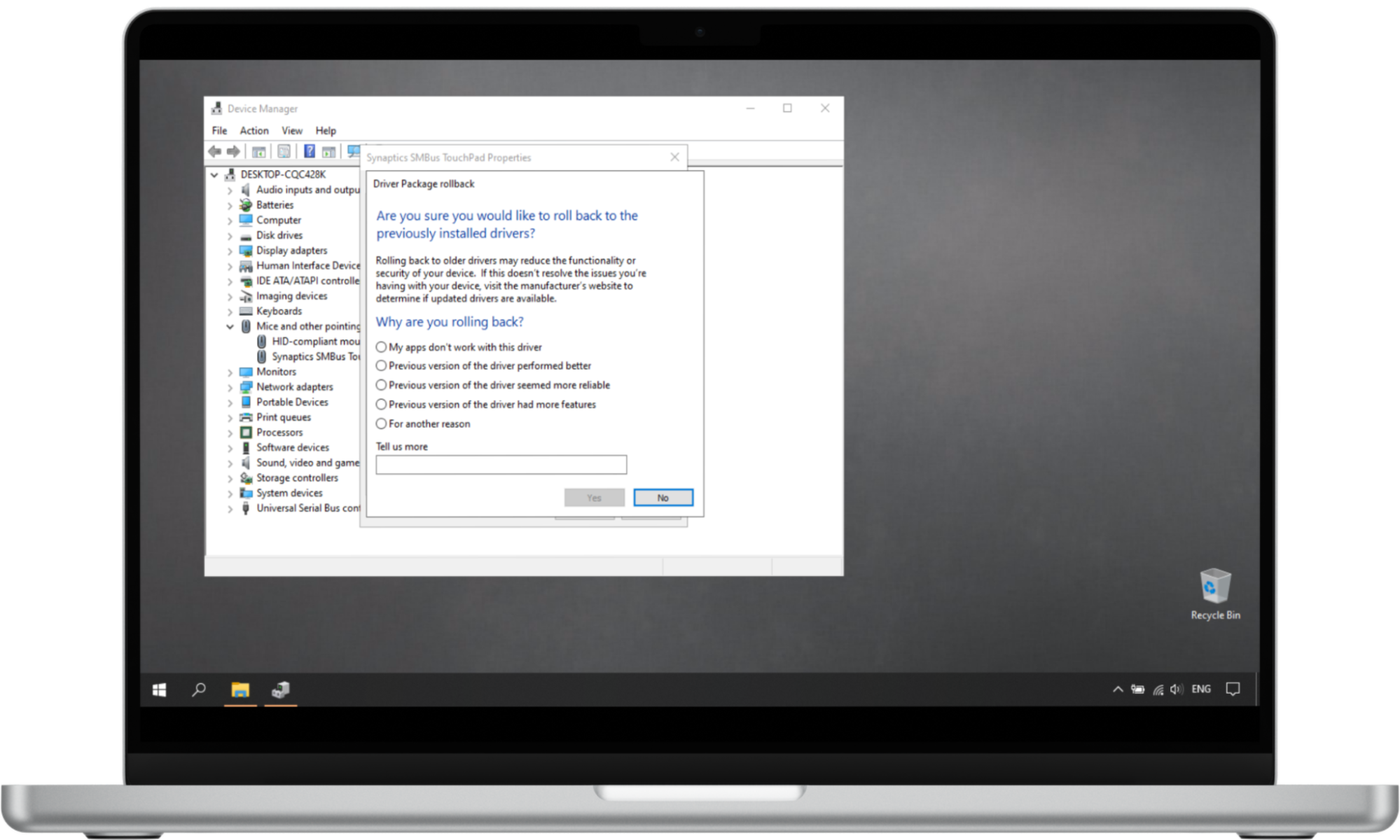Screen dimensions: 1400x840
Task: Click the Display adapters category icon
Action: [246, 251]
